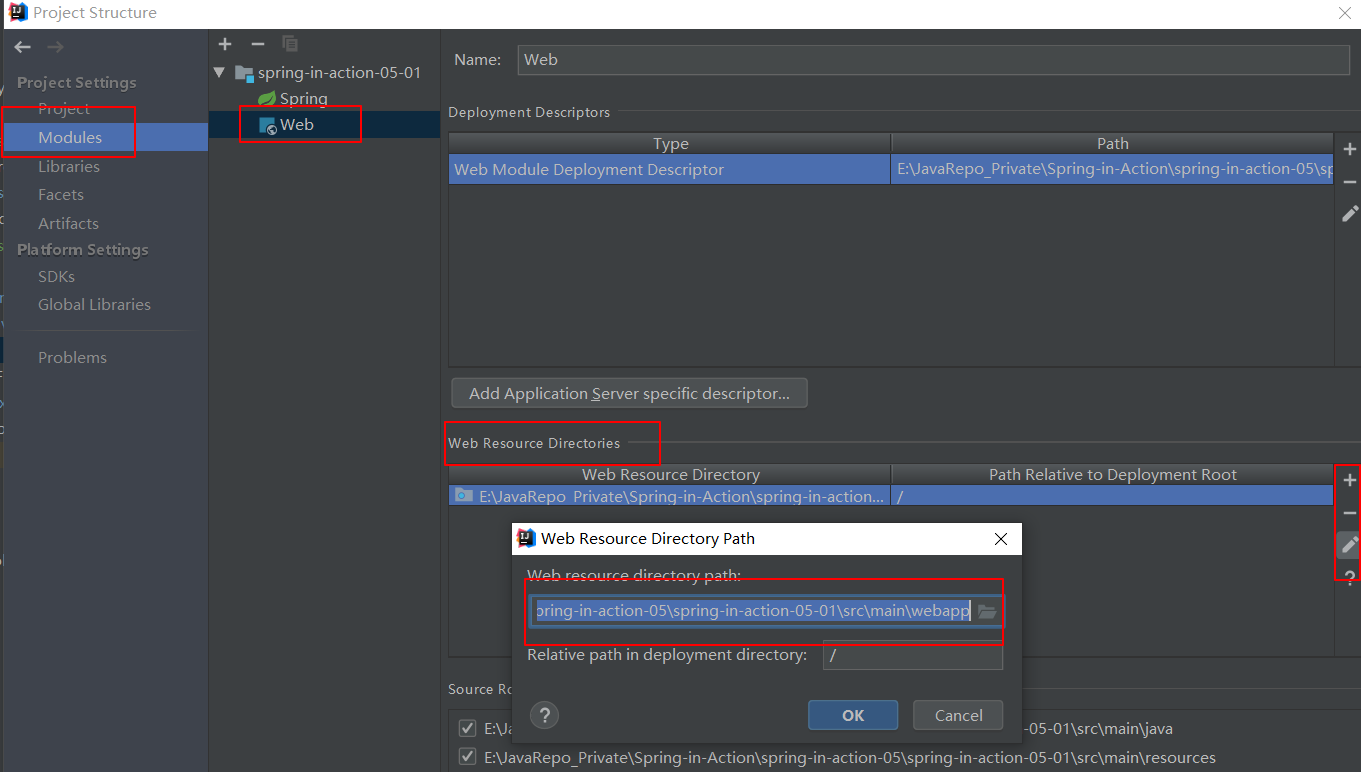Screen dimensions: 1361x772
Task: Add a deployment descriptor with the plus icon
Action: [1350, 149]
